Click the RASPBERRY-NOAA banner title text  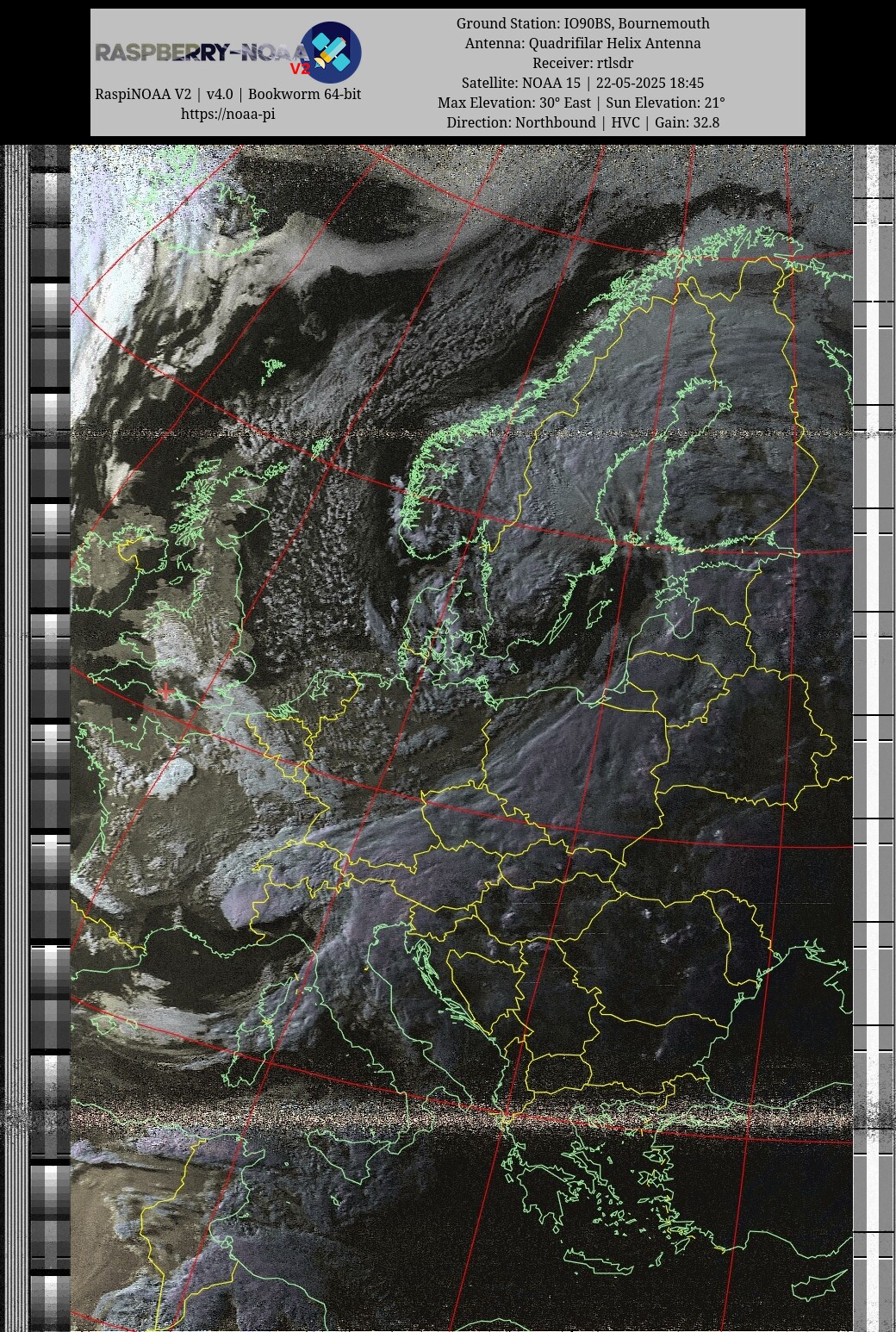[202, 53]
